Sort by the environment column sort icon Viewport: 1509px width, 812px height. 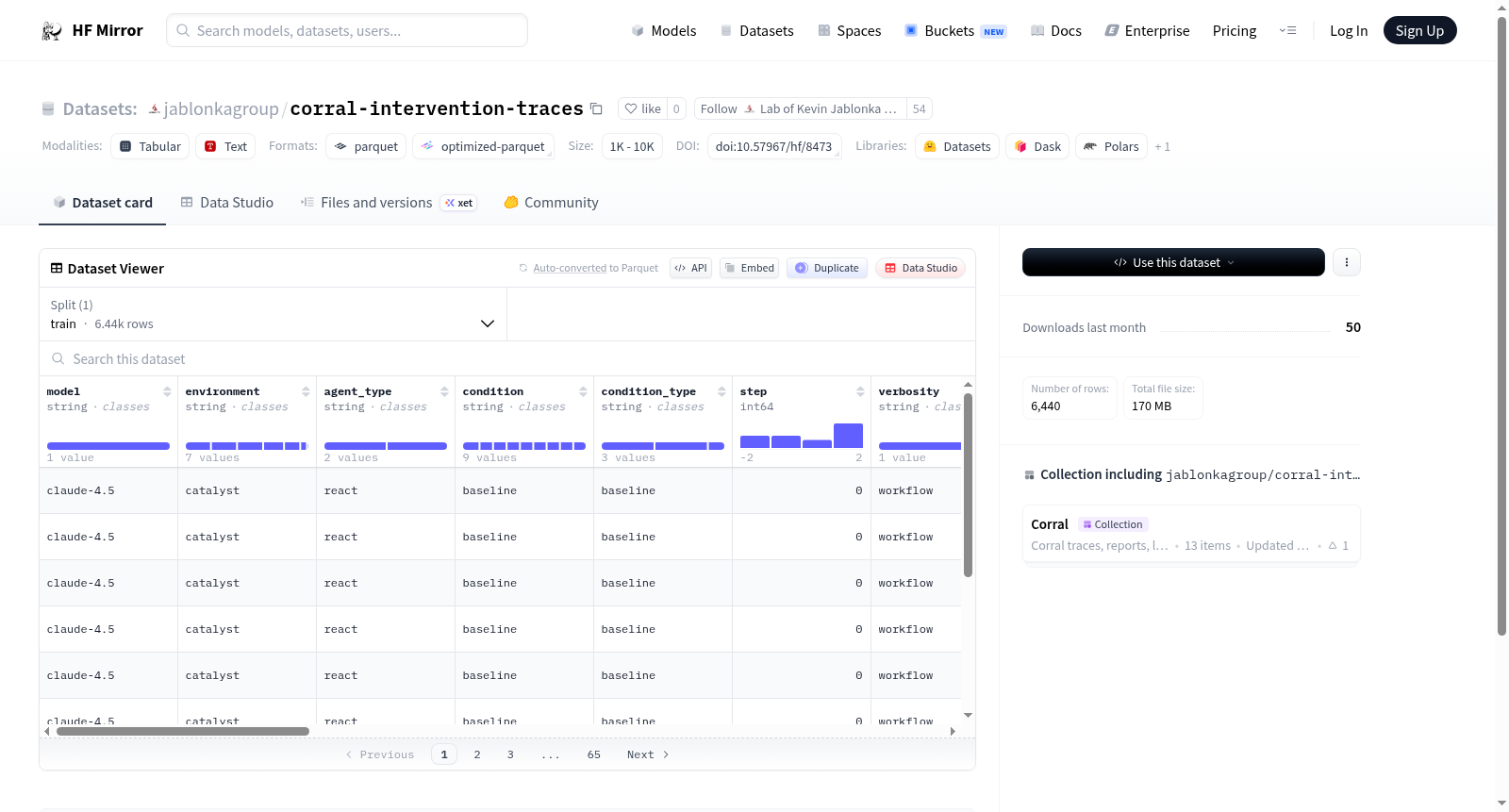306,391
